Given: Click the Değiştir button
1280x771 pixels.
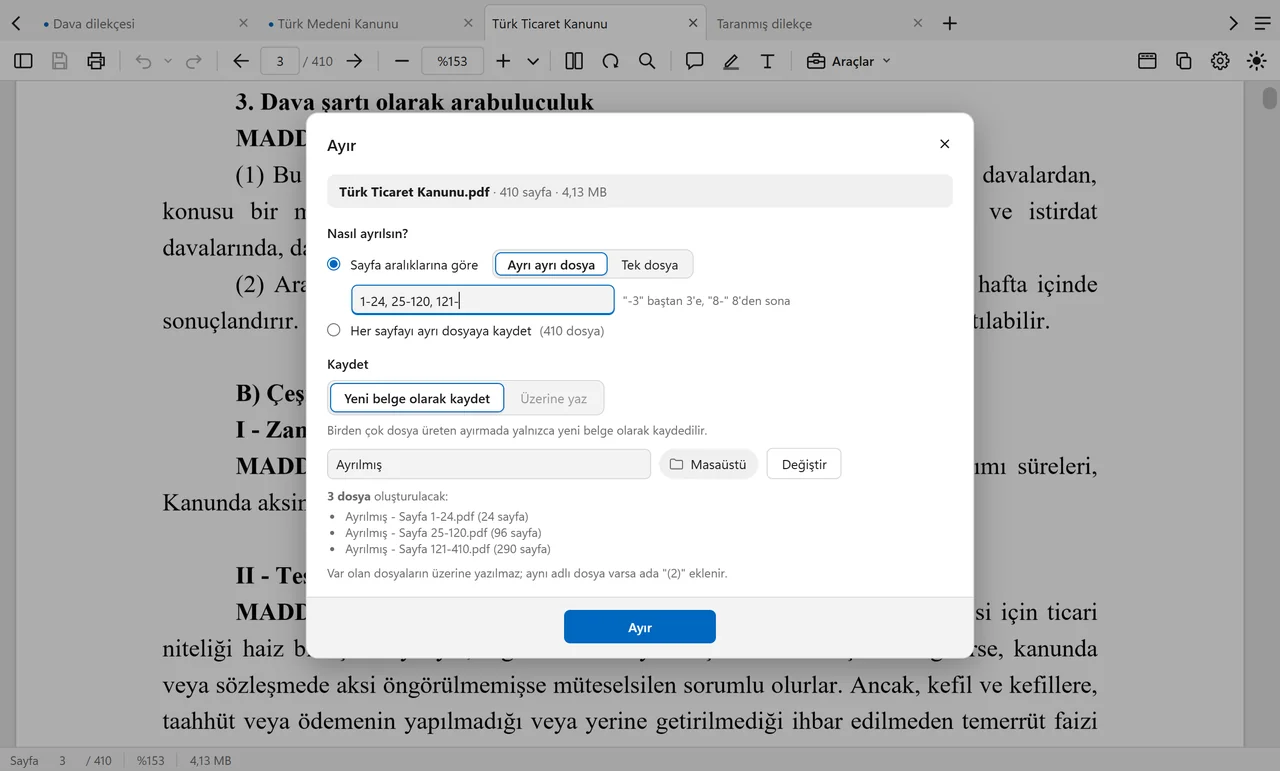Looking at the screenshot, I should (x=804, y=464).
